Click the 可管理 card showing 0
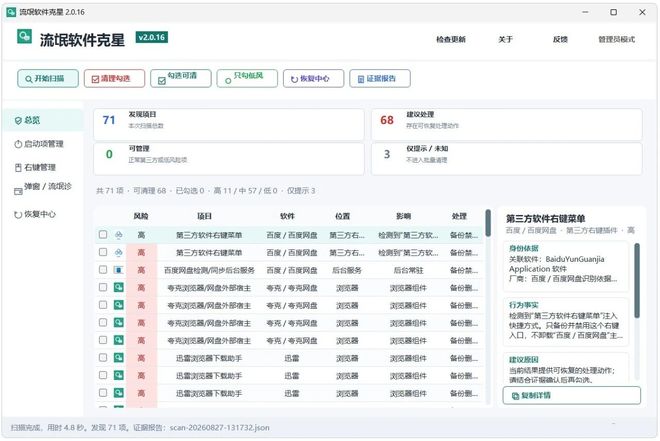This screenshot has width=660, height=441. pos(229,159)
